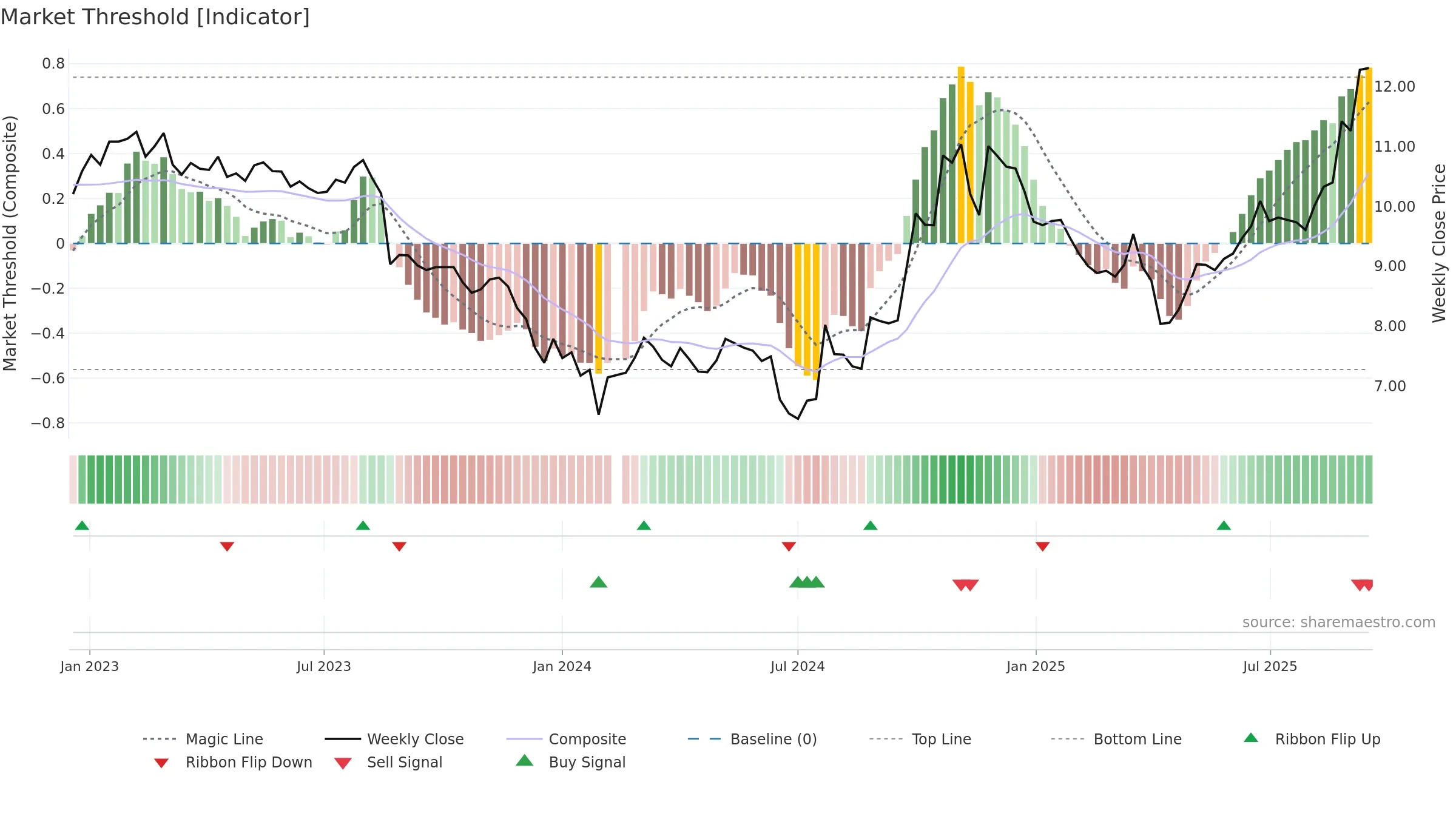
Task: Toggle the Bottom Line legend entry
Action: point(1116,739)
